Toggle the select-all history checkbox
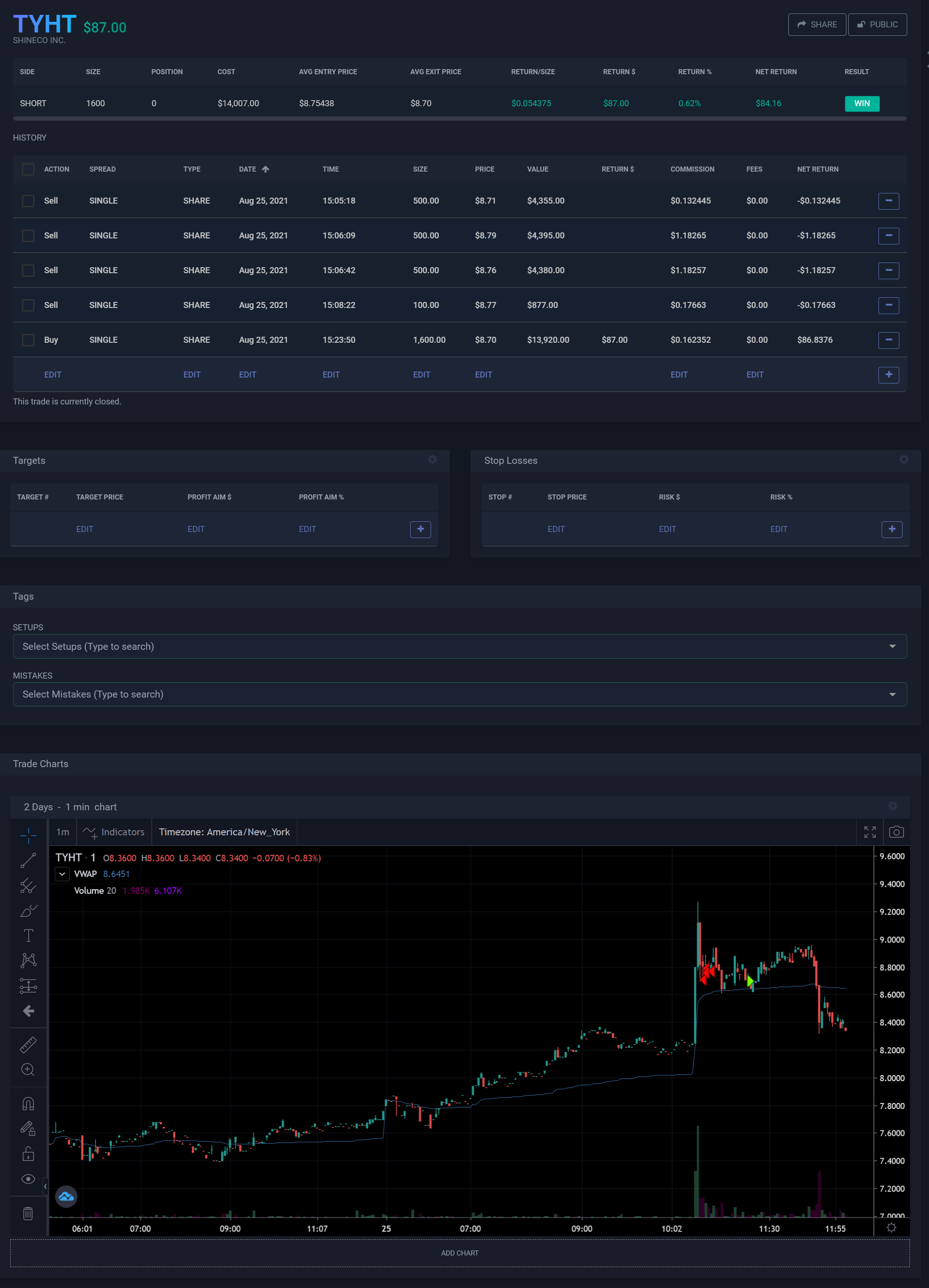929x1288 pixels. click(x=28, y=169)
